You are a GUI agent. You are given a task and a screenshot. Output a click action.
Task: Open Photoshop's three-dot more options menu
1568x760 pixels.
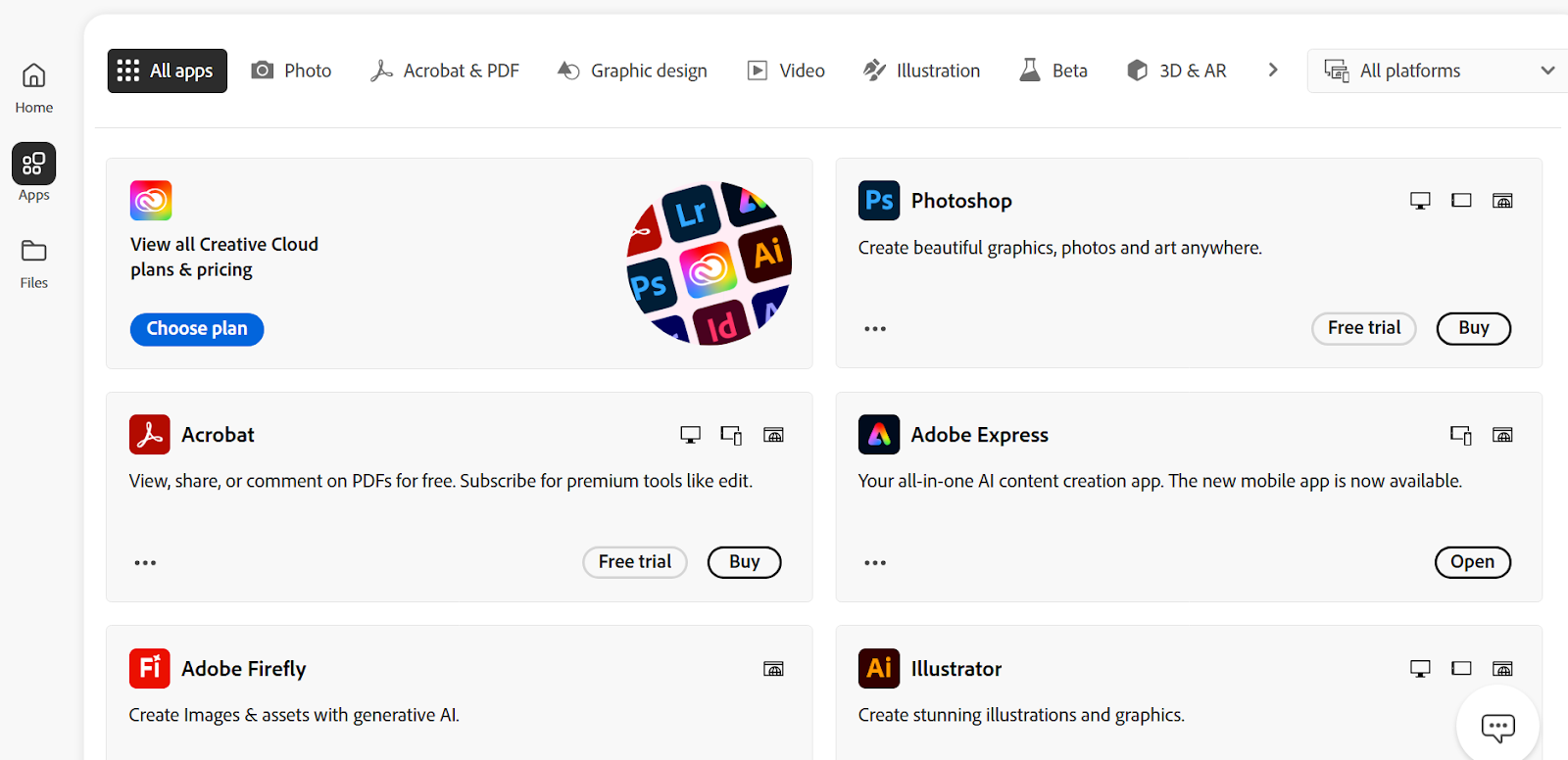875,329
